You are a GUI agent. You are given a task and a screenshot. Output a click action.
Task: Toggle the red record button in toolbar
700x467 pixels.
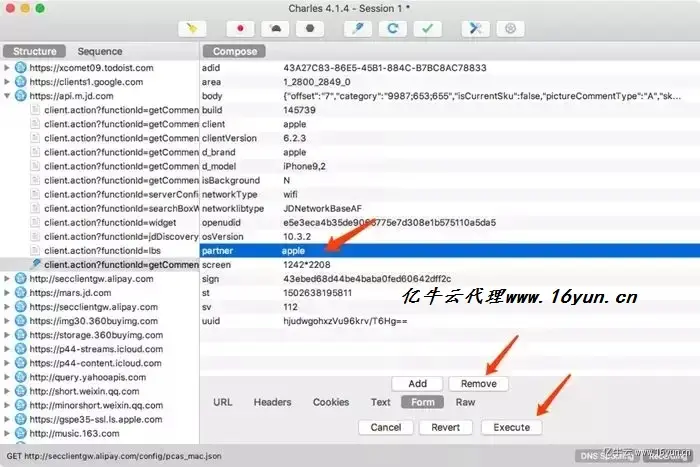[x=240, y=29]
